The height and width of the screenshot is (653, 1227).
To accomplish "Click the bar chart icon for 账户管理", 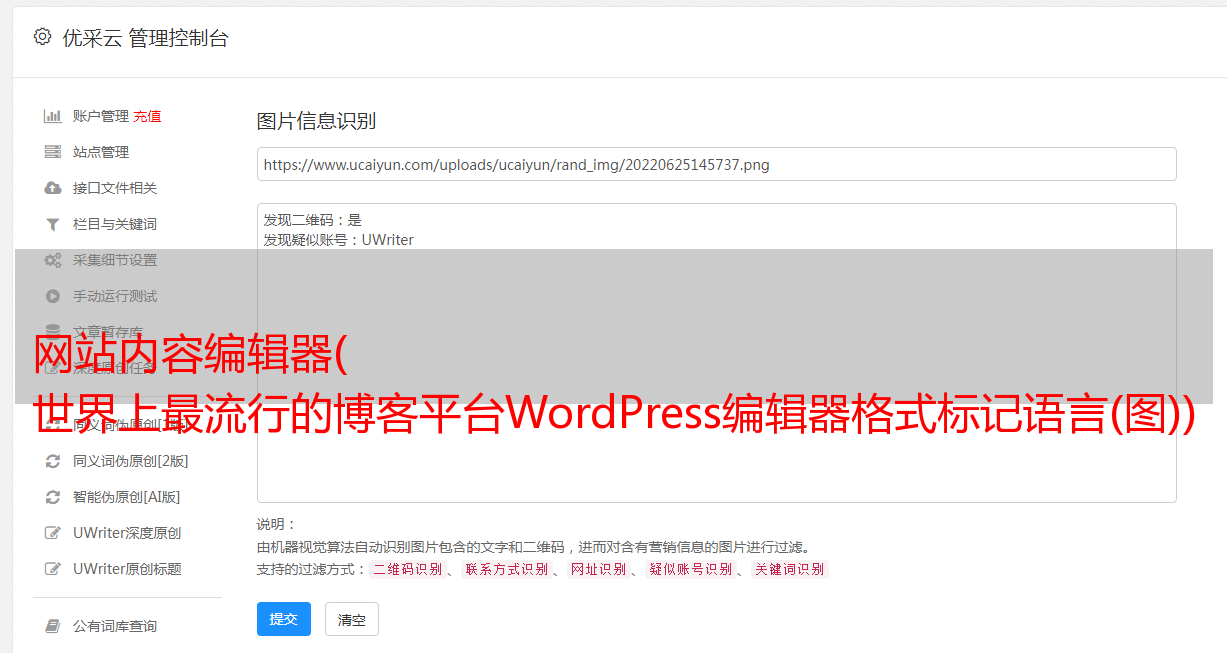I will (x=53, y=116).
